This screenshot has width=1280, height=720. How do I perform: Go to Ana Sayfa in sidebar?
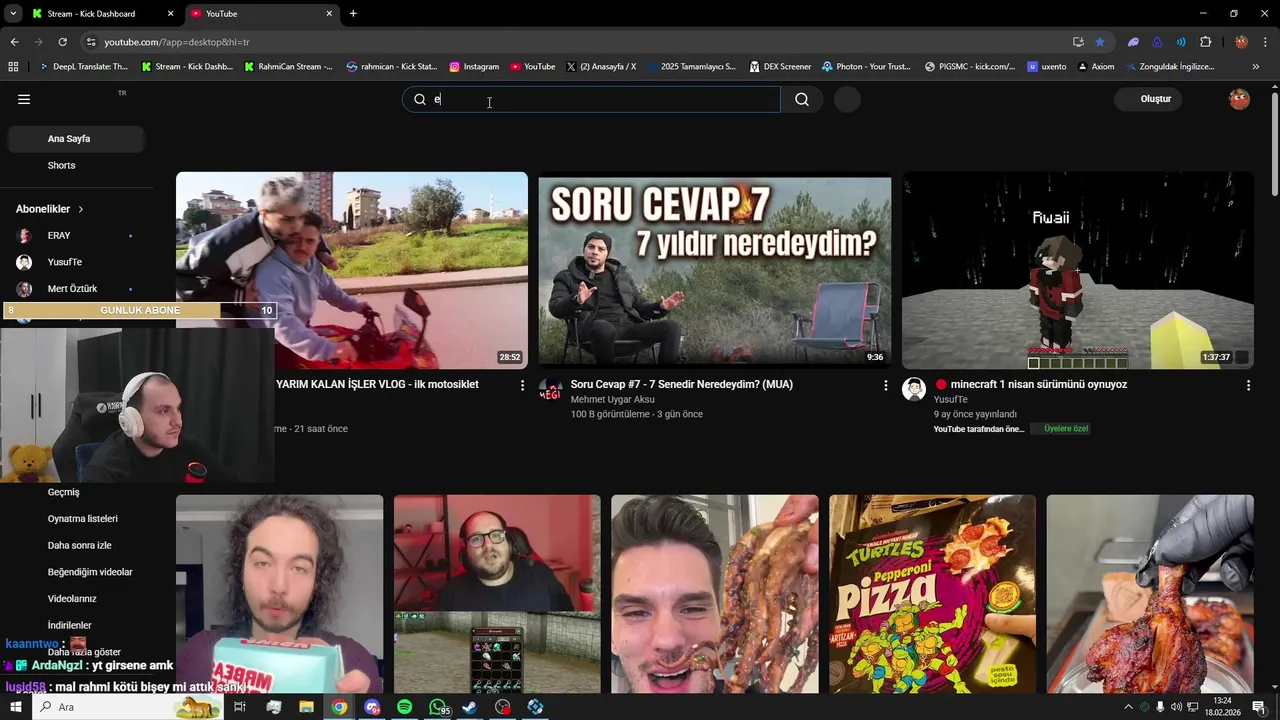[76, 139]
